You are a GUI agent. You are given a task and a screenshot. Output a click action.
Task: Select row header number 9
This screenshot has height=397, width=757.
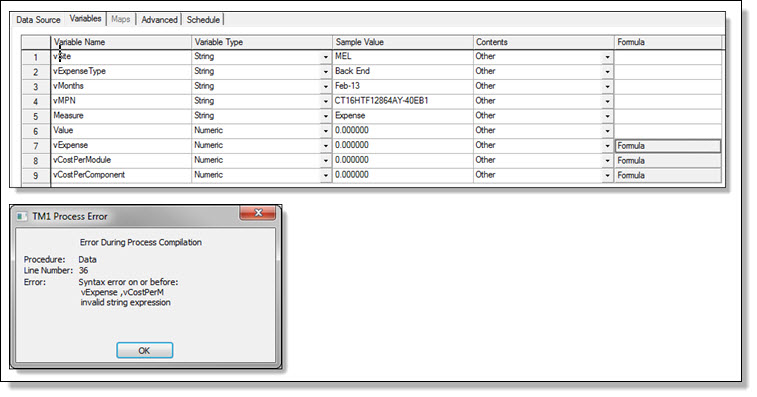pyautogui.click(x=36, y=176)
